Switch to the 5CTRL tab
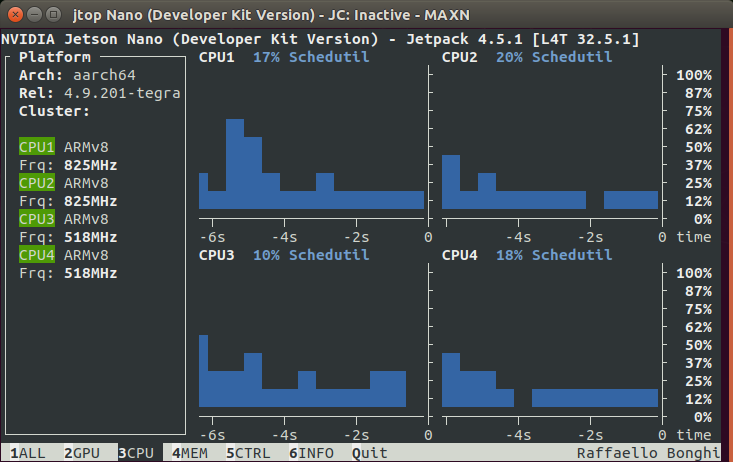This screenshot has height=462, width=733. [x=248, y=453]
